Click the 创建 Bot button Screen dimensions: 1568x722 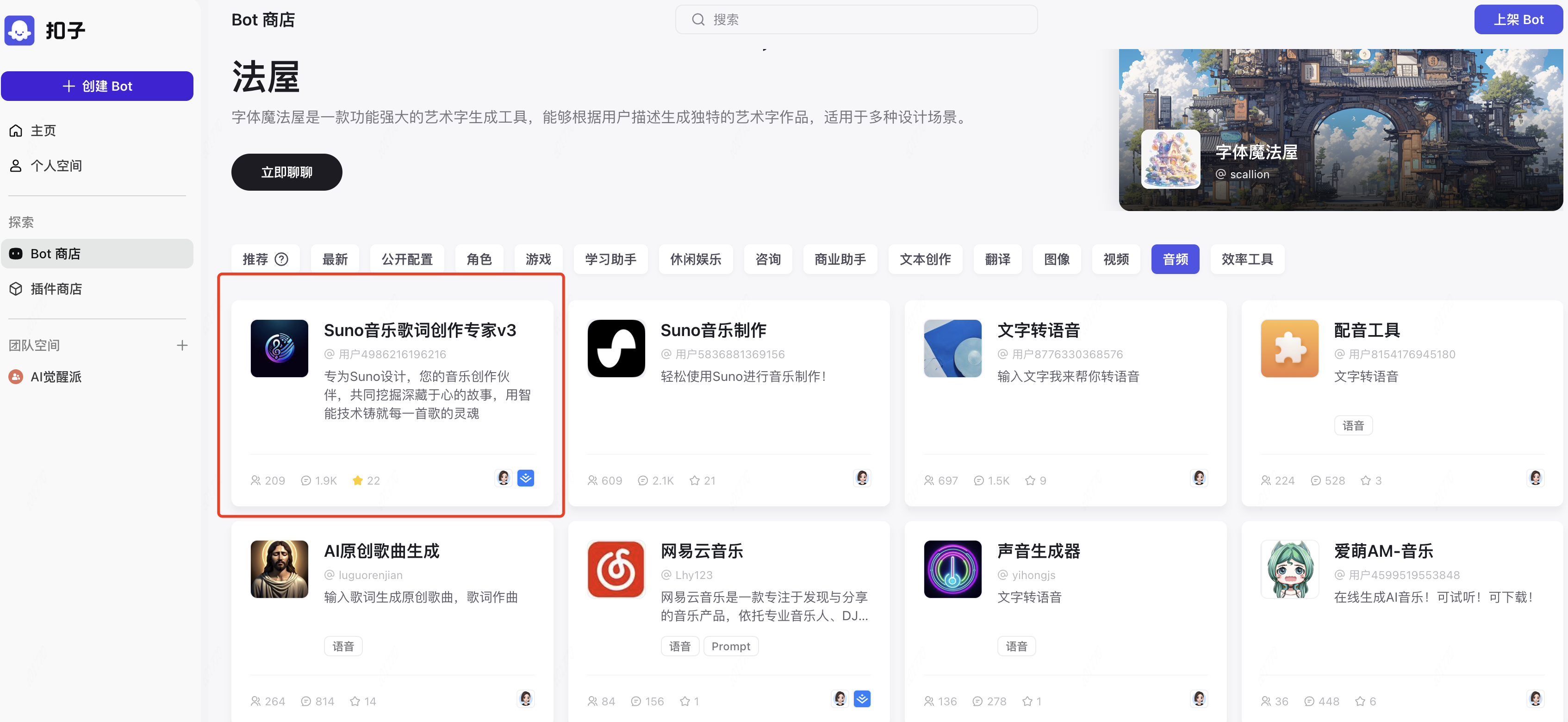(x=97, y=86)
